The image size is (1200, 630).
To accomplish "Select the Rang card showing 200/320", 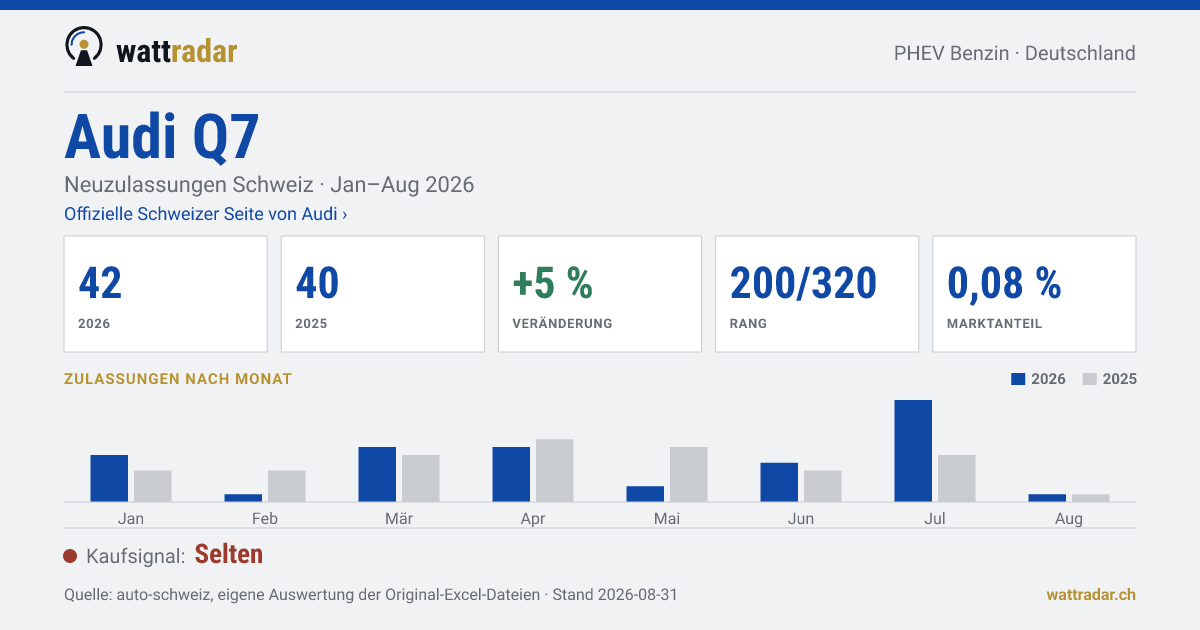I will point(817,294).
